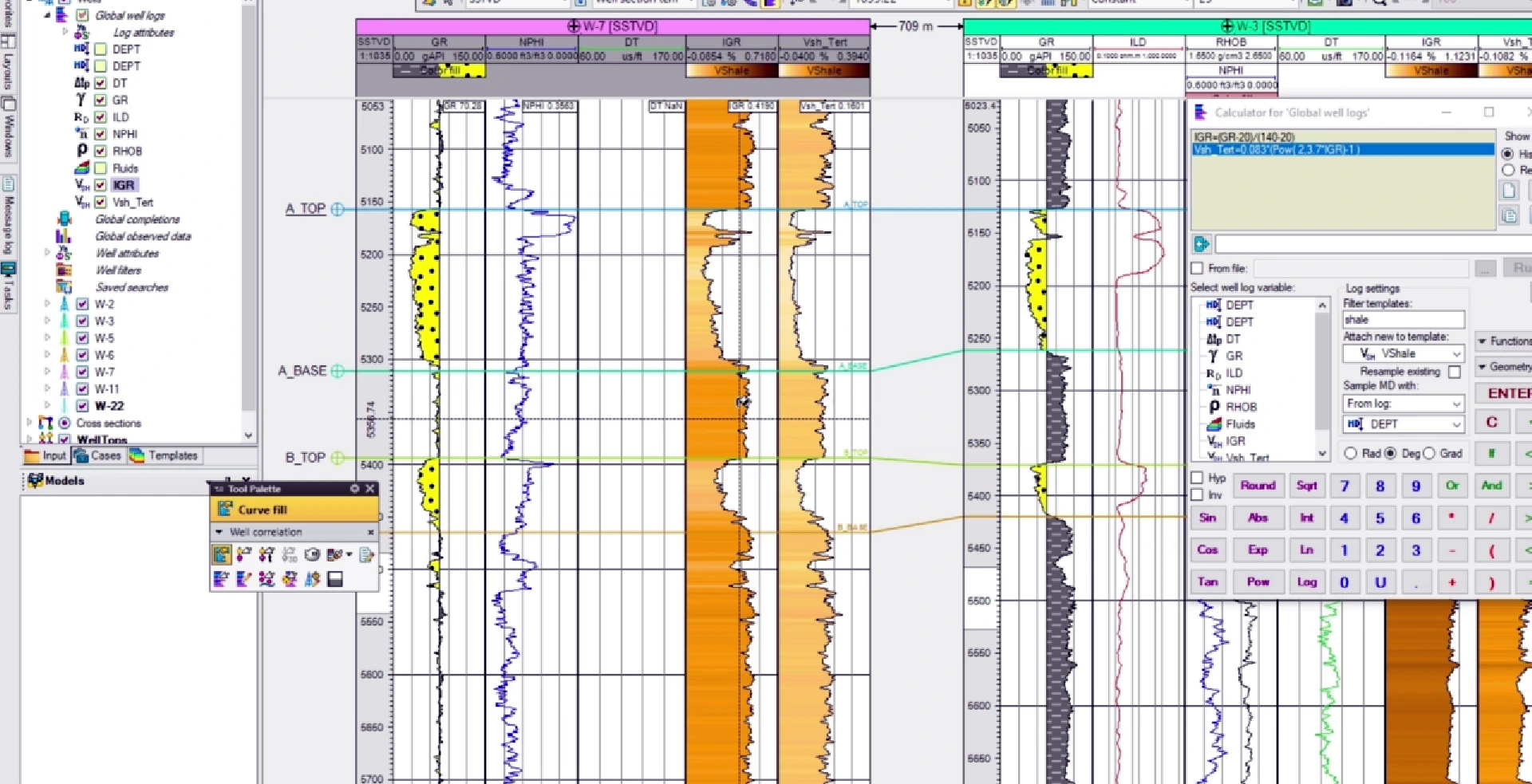Click the A_TOP well top marker icon
Screen dimensions: 1532x784
[x=338, y=209]
